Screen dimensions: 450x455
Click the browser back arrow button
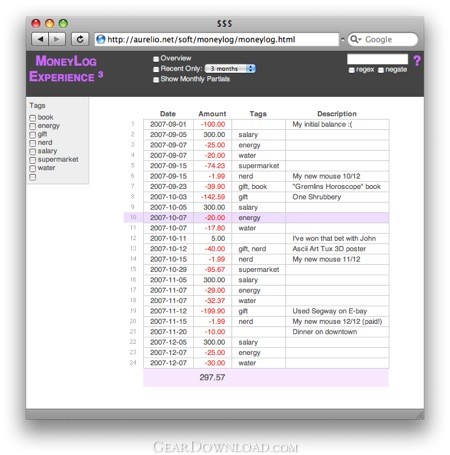(x=40, y=39)
